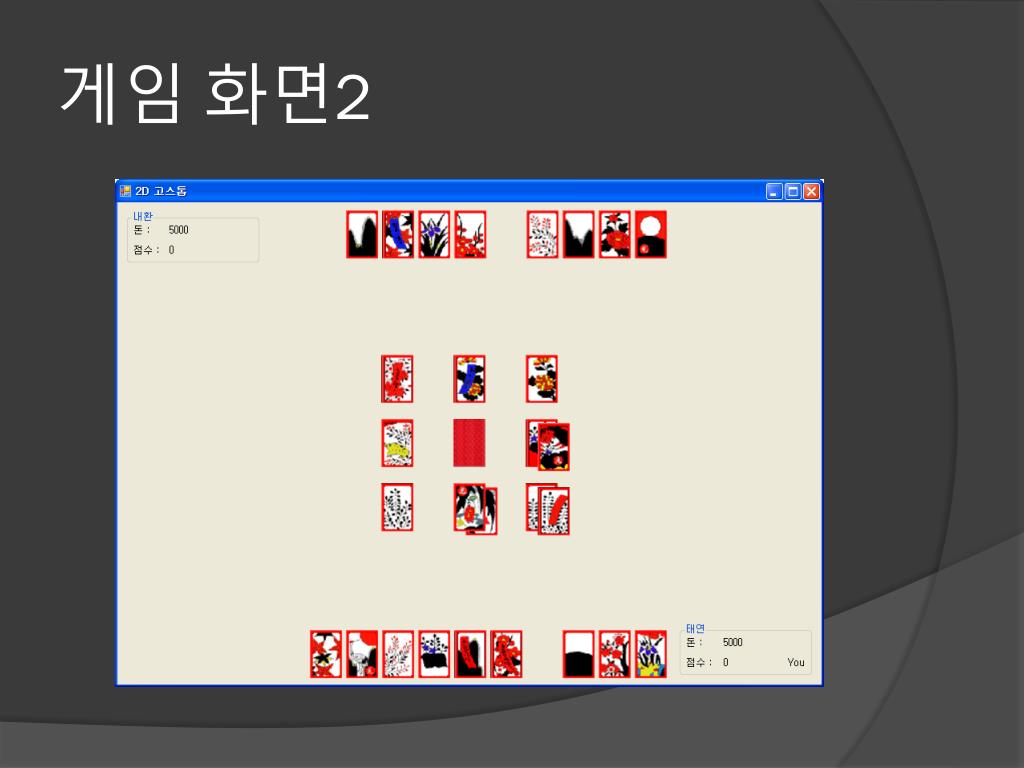1024x768 pixels.
Task: Click the 점수 score value in the 태연 panel
Action: coord(726,662)
